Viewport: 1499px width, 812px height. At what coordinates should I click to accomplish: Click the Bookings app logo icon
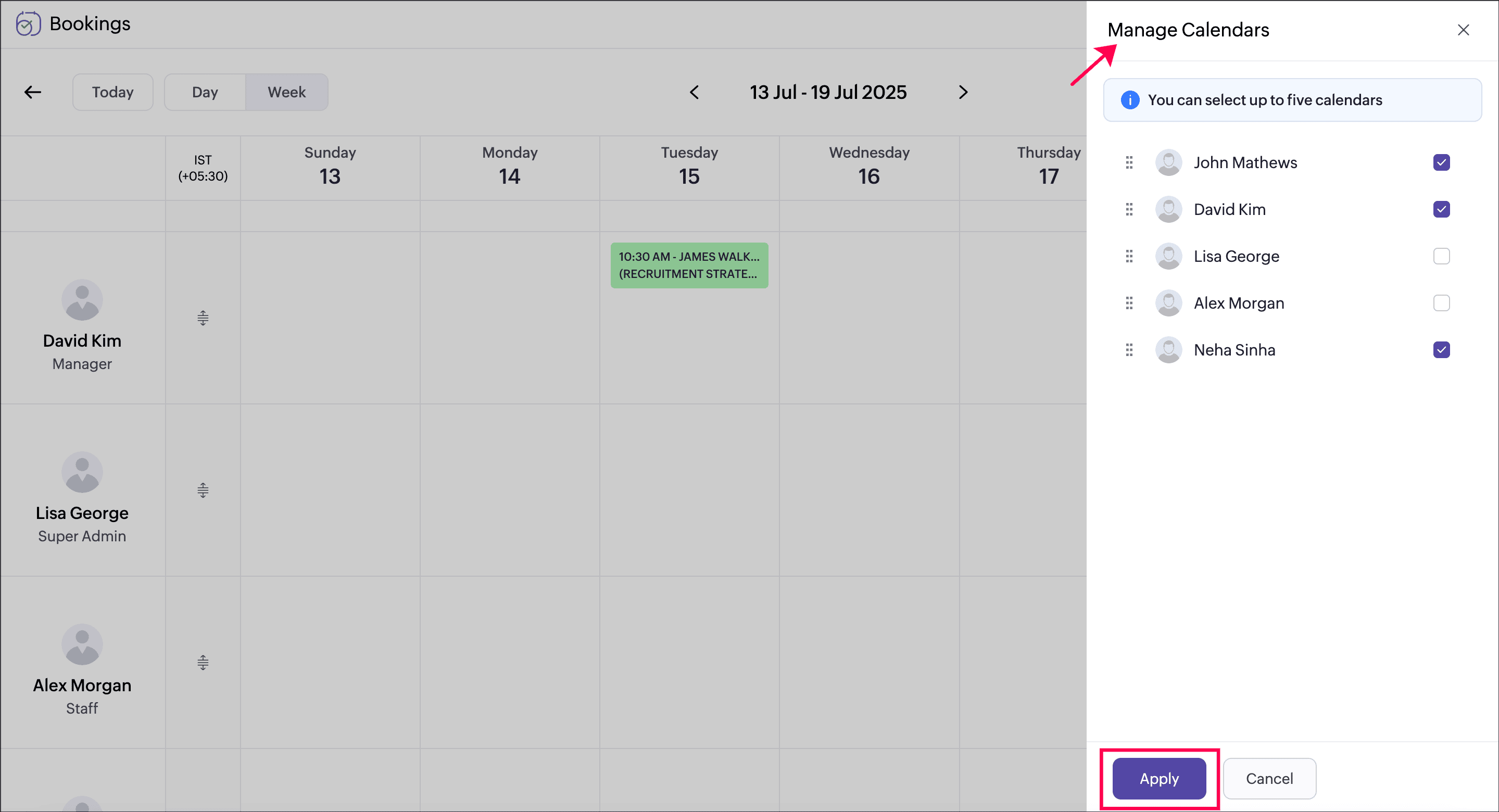[28, 24]
